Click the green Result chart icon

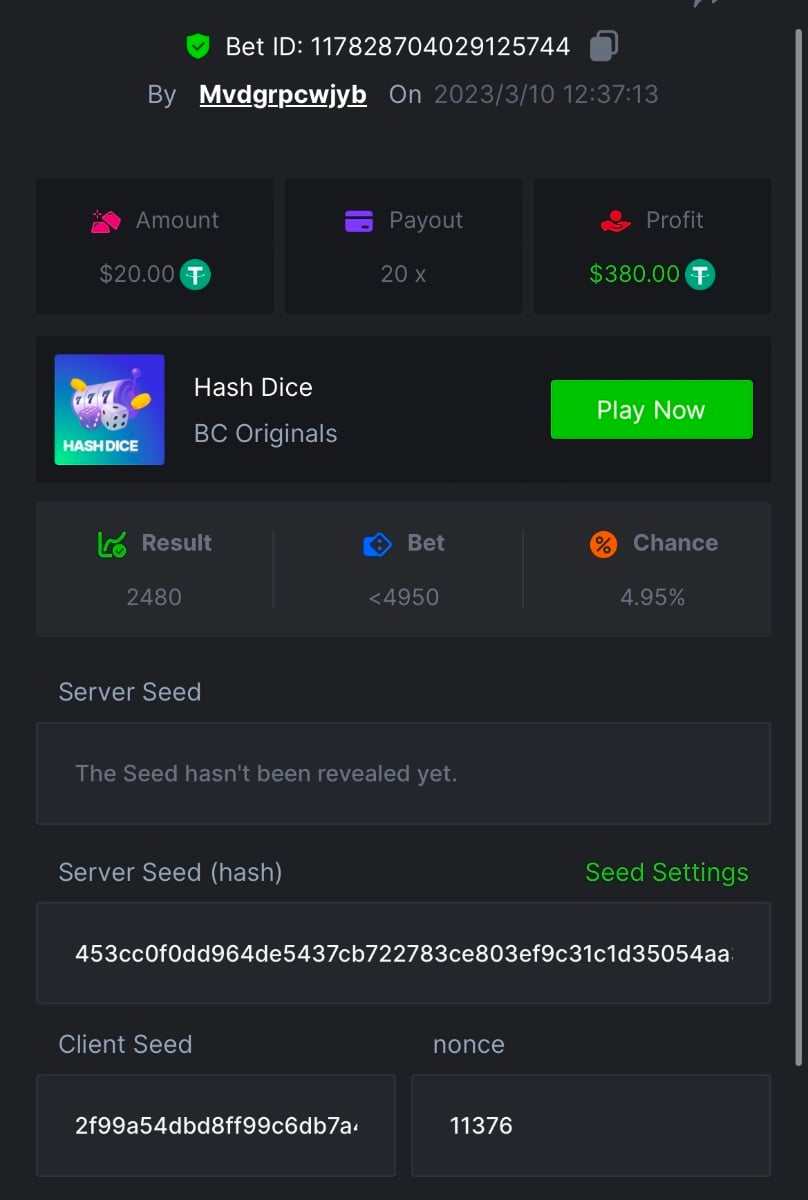tap(111, 544)
